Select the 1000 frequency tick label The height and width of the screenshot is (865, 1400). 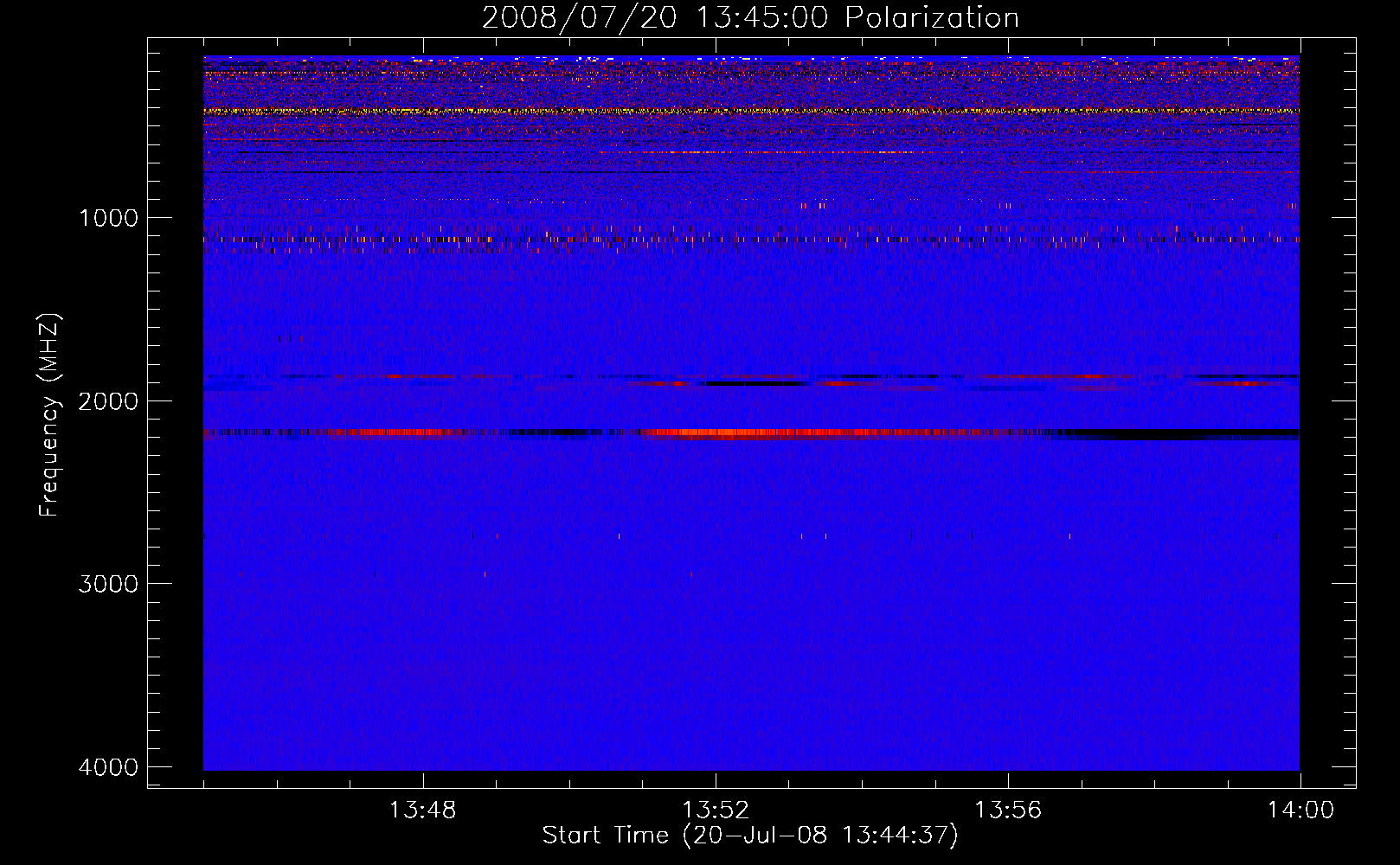[x=108, y=218]
